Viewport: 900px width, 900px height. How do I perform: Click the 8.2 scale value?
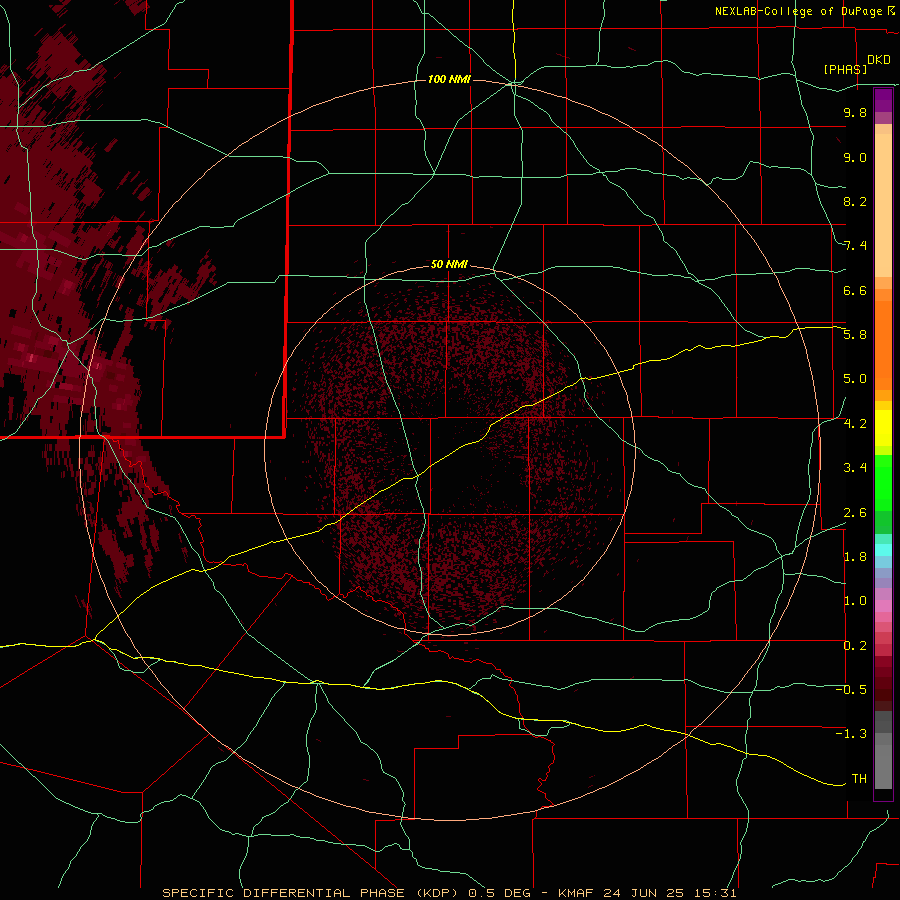coord(855,201)
